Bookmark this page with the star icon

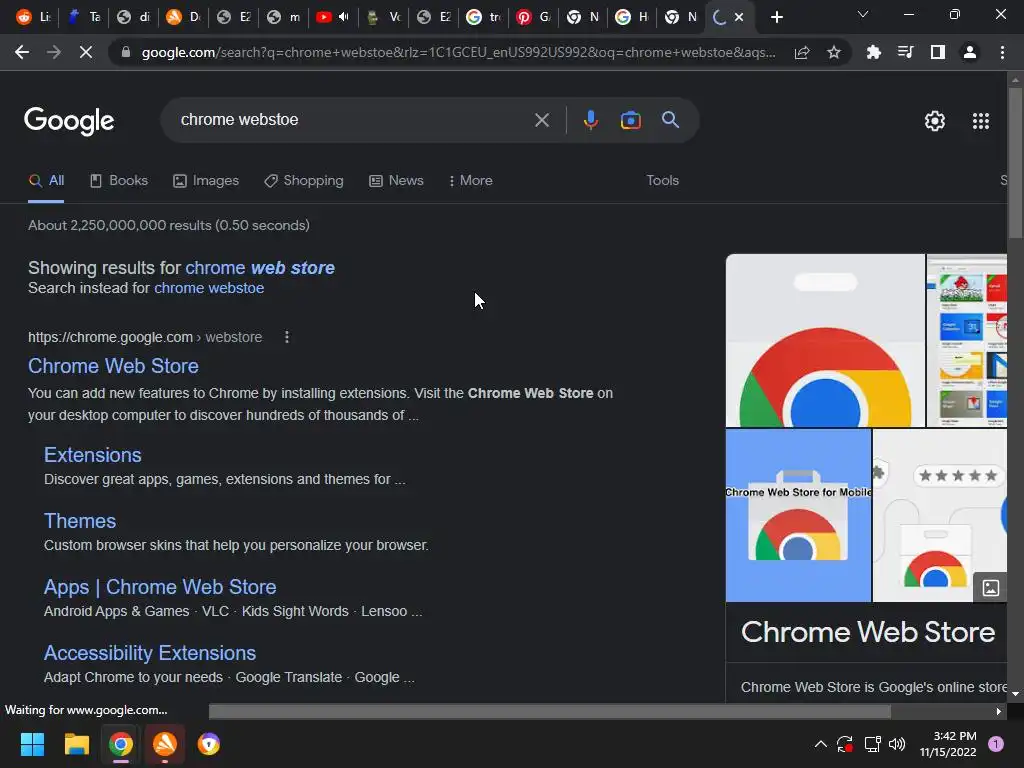pyautogui.click(x=833, y=52)
